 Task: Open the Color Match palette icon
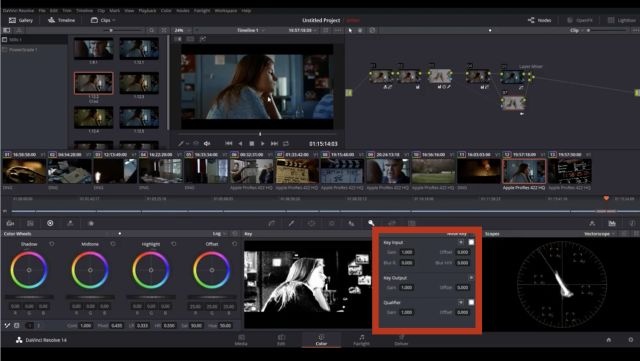[30, 223]
